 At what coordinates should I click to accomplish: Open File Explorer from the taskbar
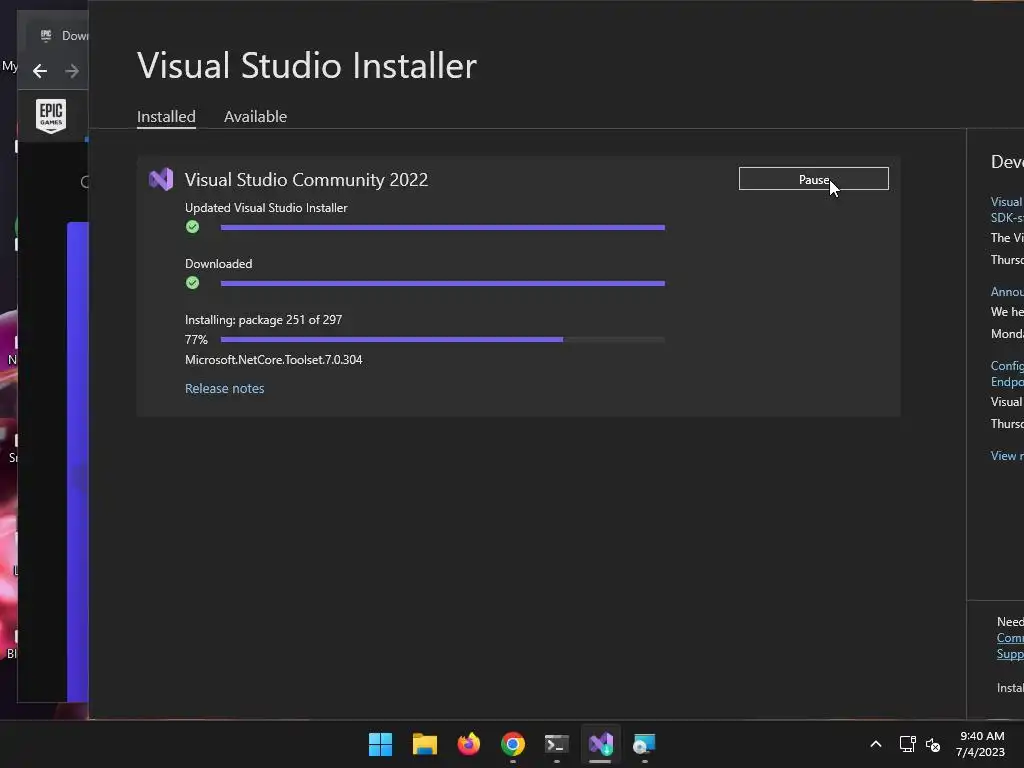424,744
